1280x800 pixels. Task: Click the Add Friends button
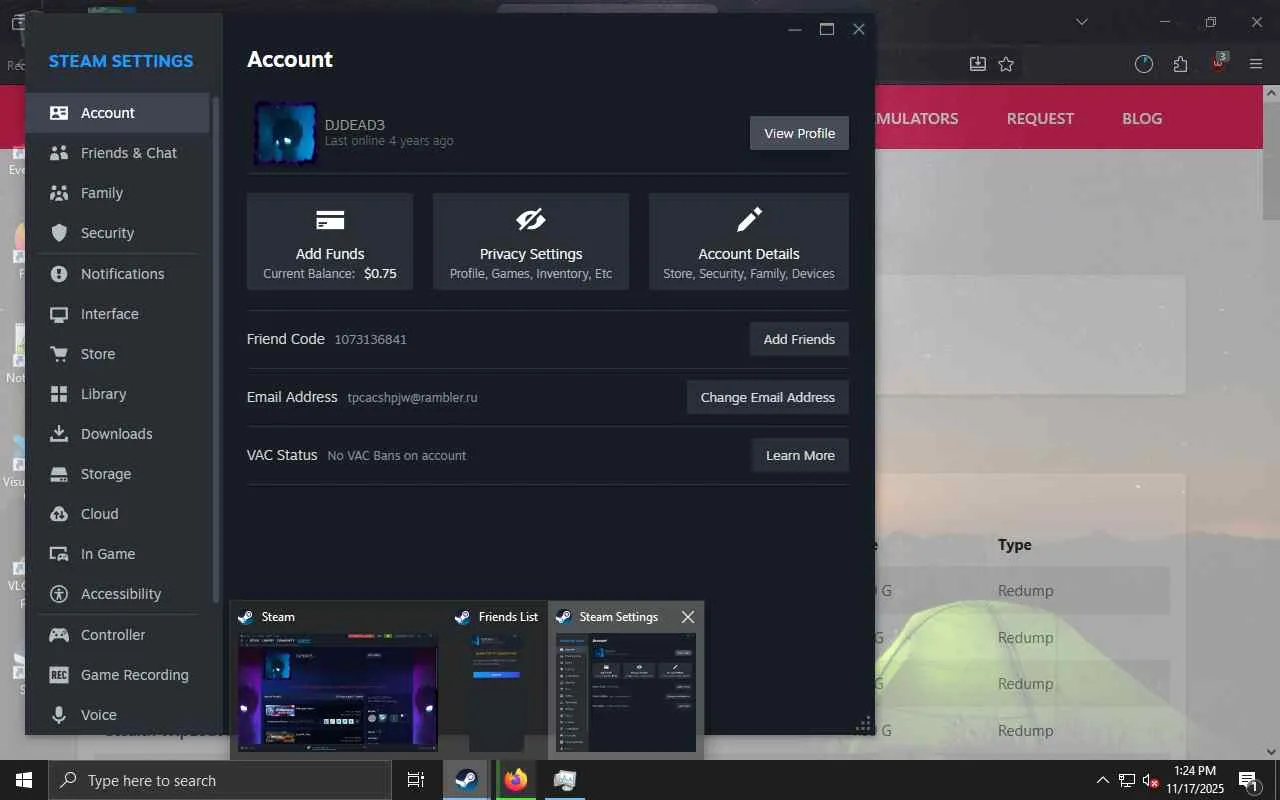[799, 339]
